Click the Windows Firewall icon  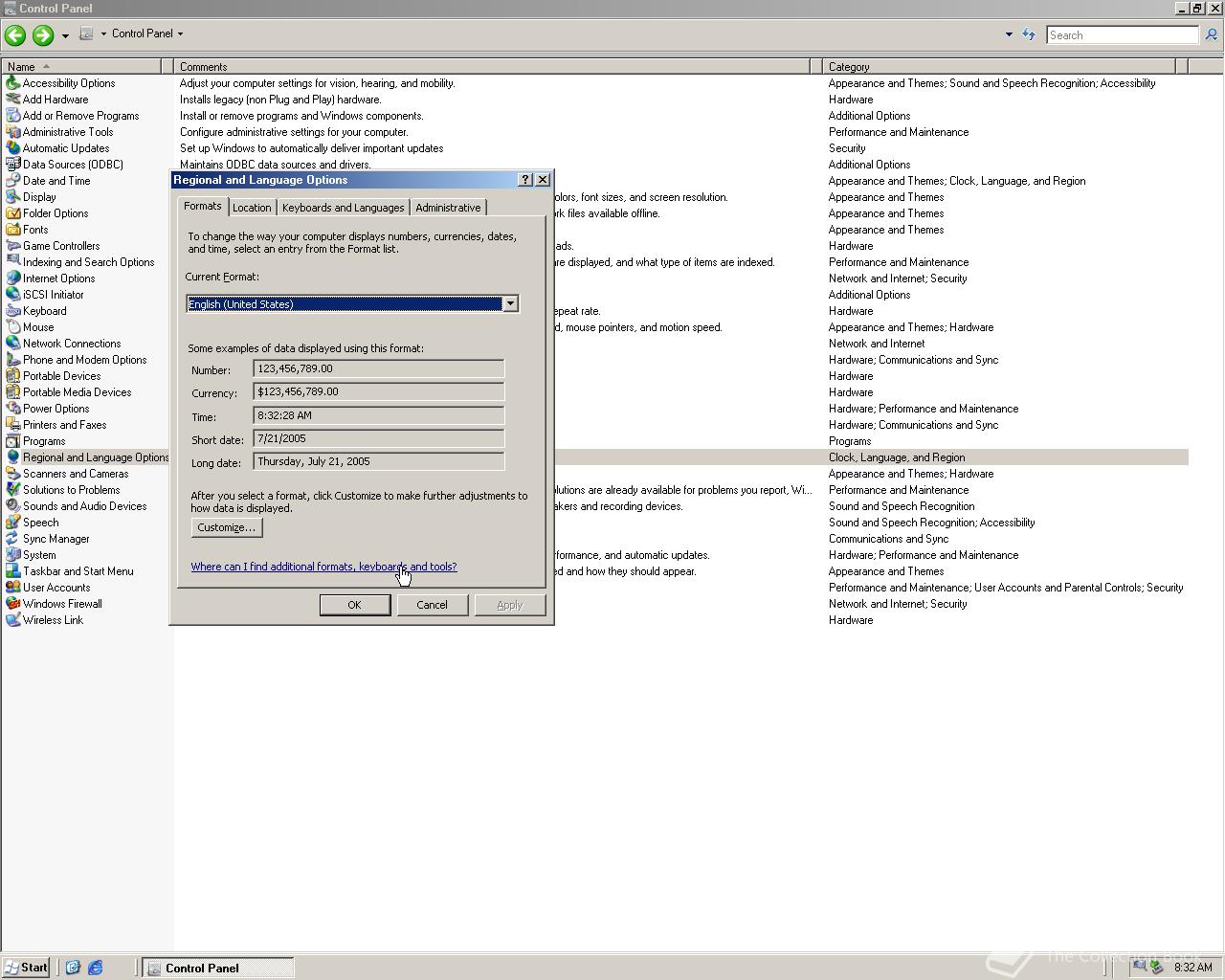[x=12, y=604]
